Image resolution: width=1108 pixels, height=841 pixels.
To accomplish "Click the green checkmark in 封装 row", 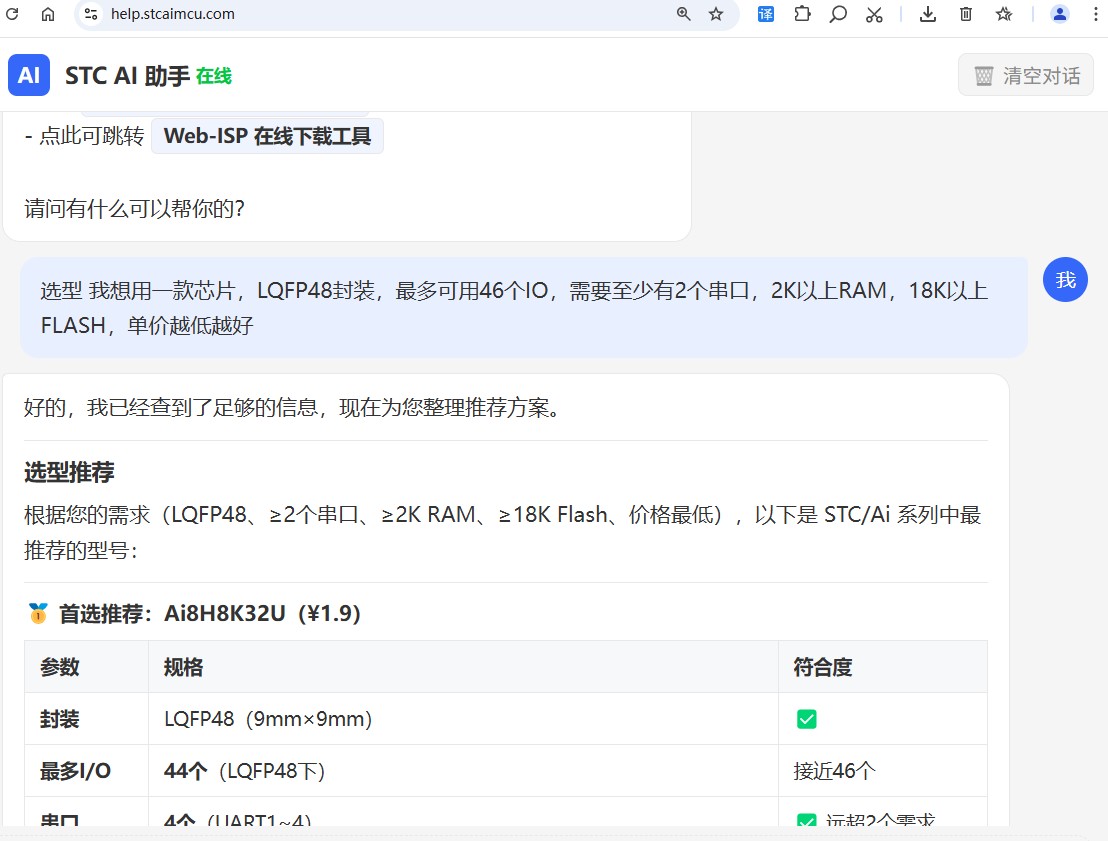I will tap(806, 719).
